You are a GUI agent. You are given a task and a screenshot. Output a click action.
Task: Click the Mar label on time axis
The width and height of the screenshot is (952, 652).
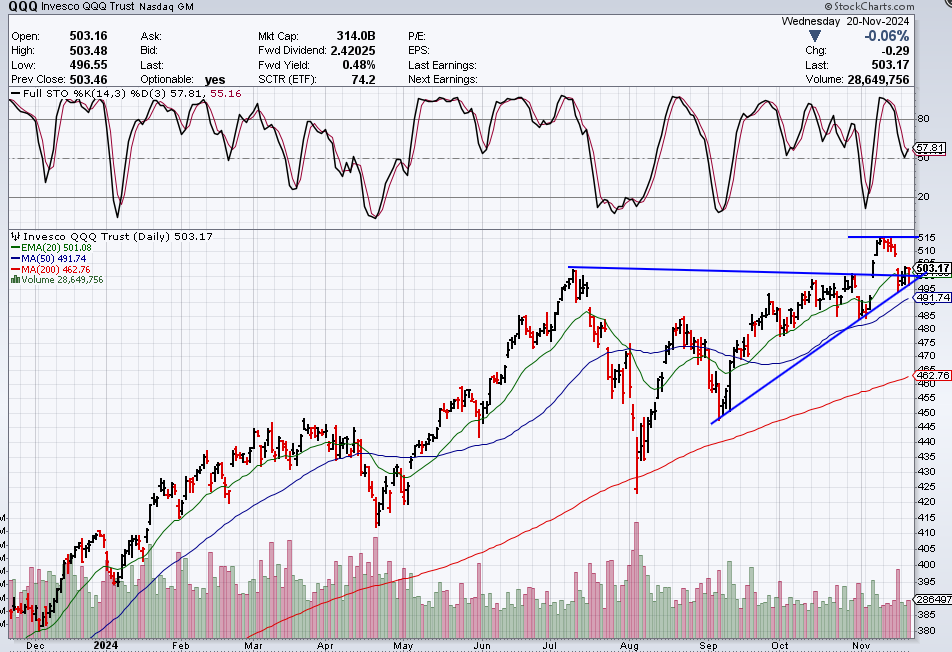click(x=253, y=645)
